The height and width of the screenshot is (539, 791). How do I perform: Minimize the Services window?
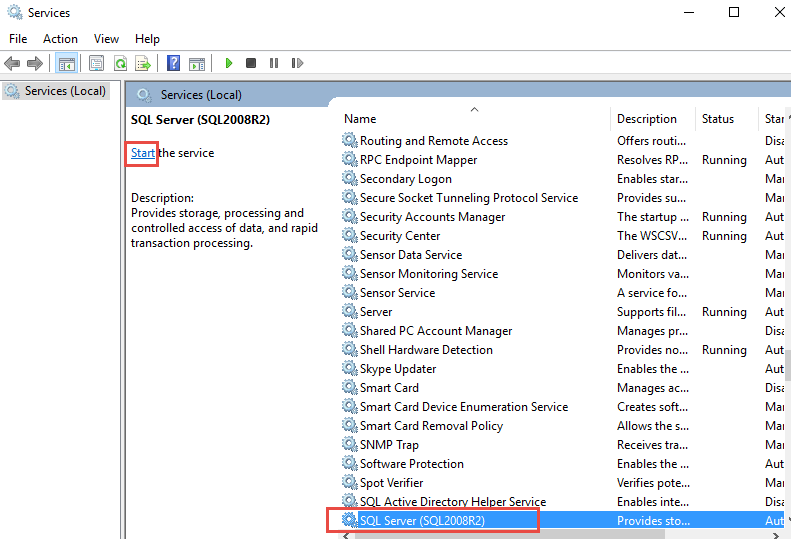[x=689, y=12]
